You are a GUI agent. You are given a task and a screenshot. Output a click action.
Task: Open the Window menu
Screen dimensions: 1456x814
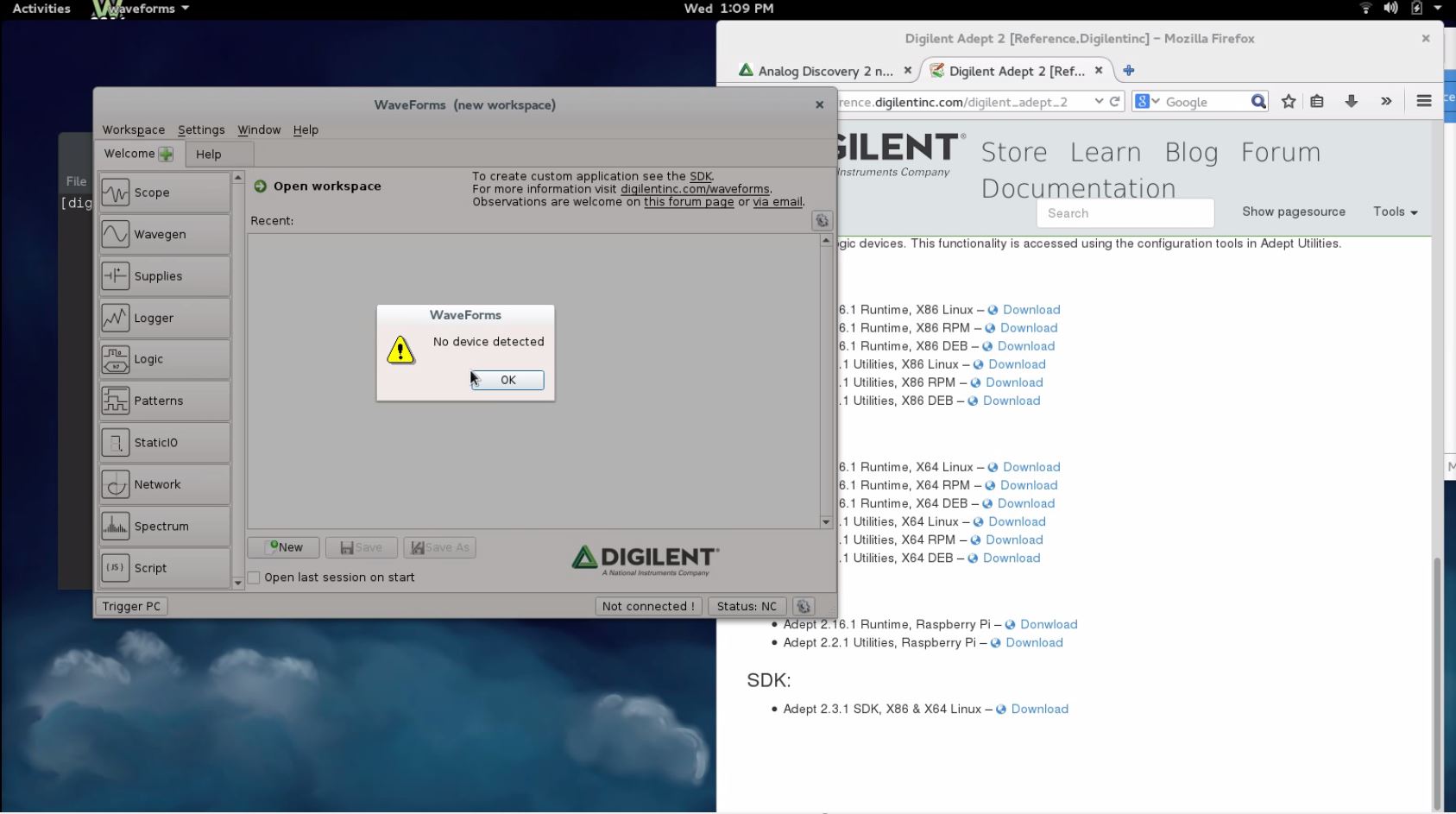(x=259, y=129)
